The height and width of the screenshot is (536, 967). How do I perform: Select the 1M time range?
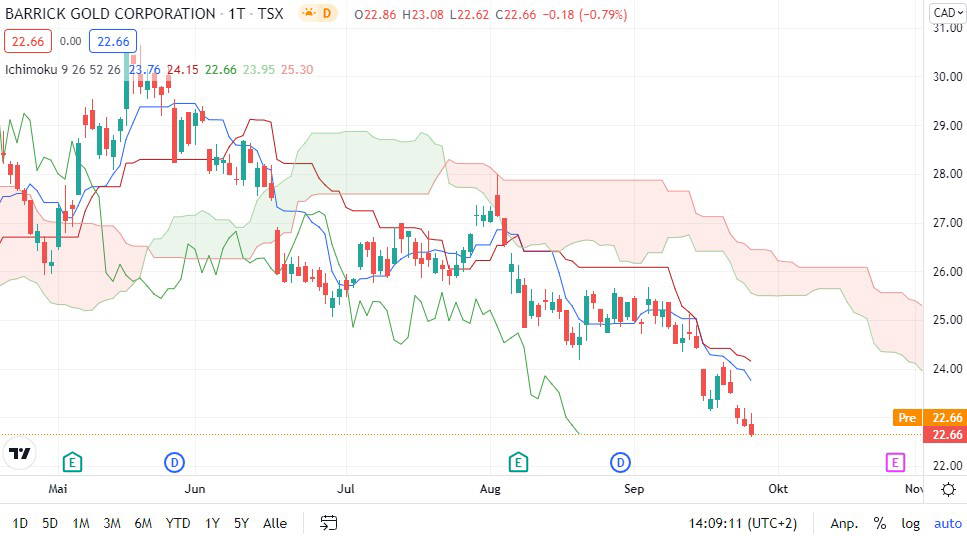81,523
